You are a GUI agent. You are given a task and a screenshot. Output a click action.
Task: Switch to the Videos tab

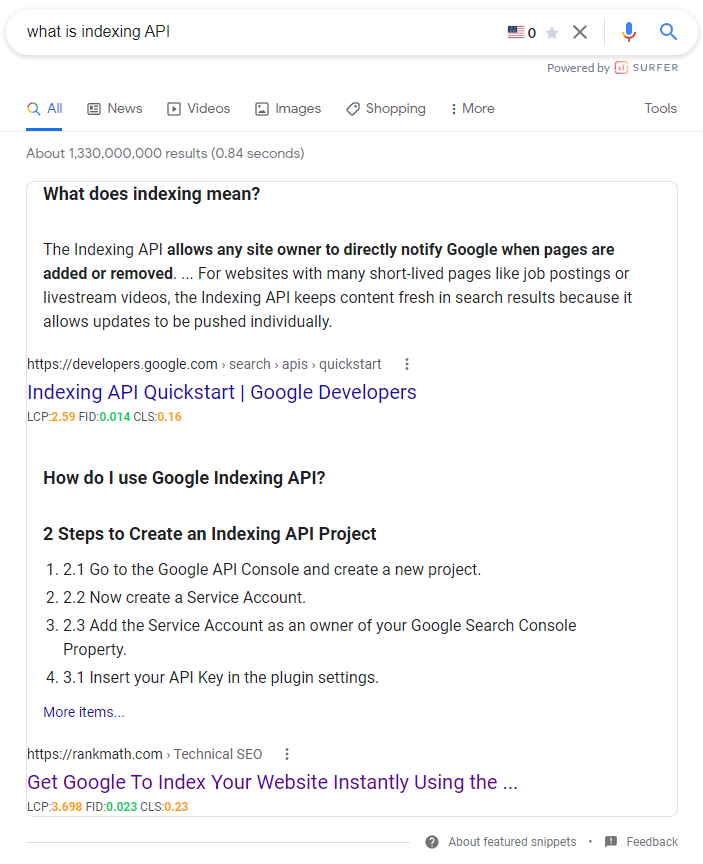(198, 109)
